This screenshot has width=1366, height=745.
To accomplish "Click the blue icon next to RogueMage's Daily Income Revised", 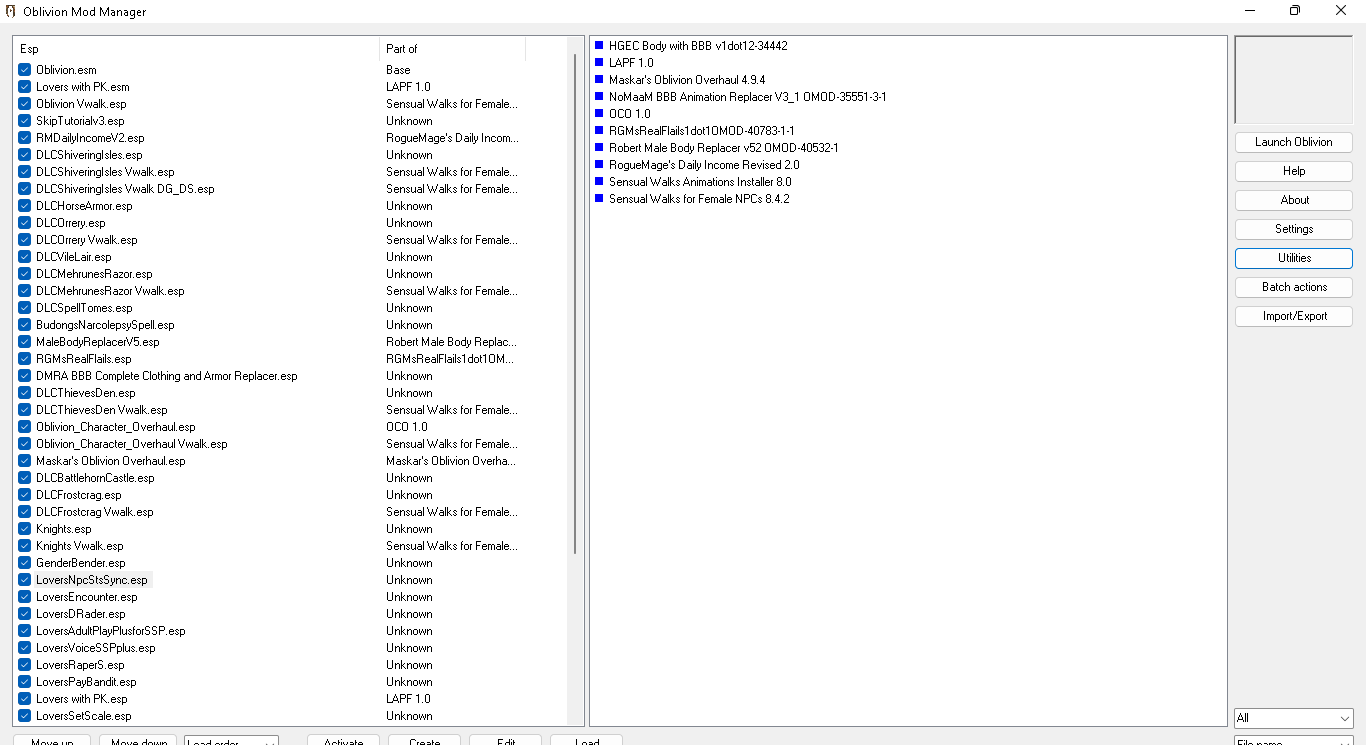I will point(599,164).
